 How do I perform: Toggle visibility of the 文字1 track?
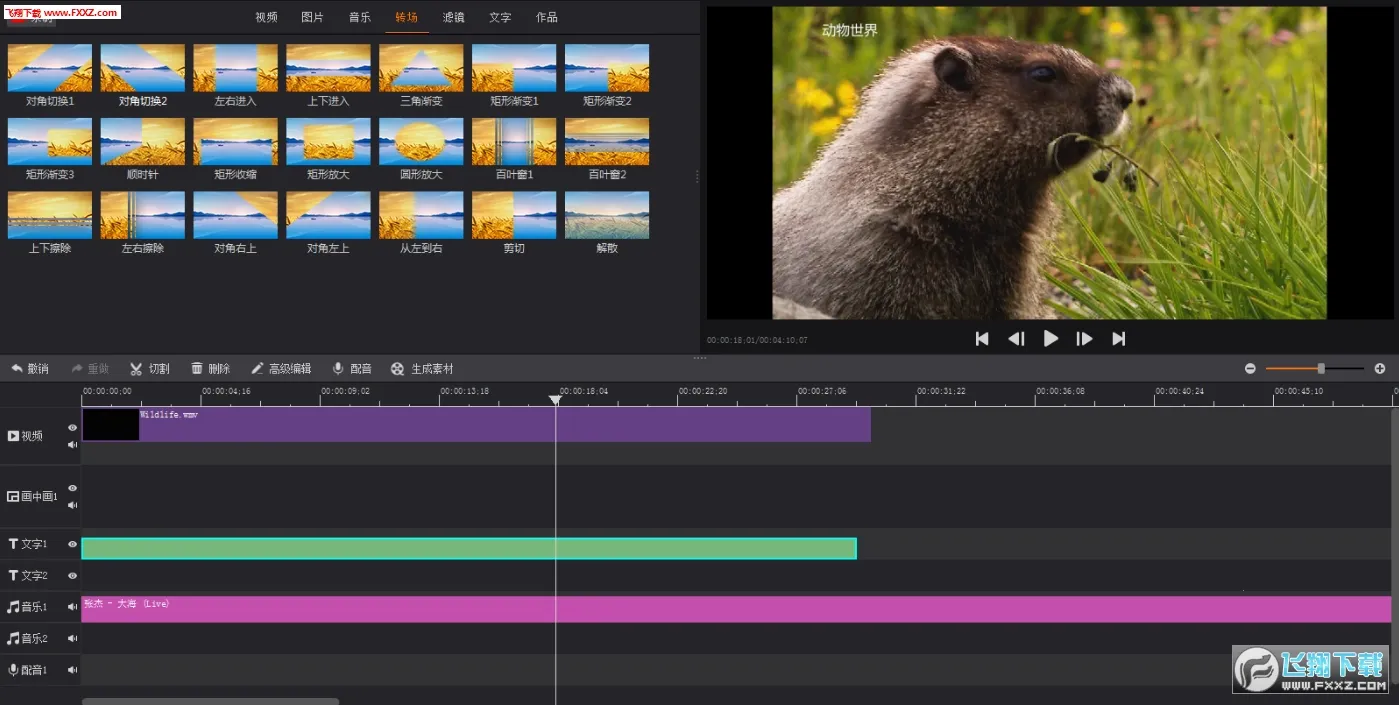72,545
